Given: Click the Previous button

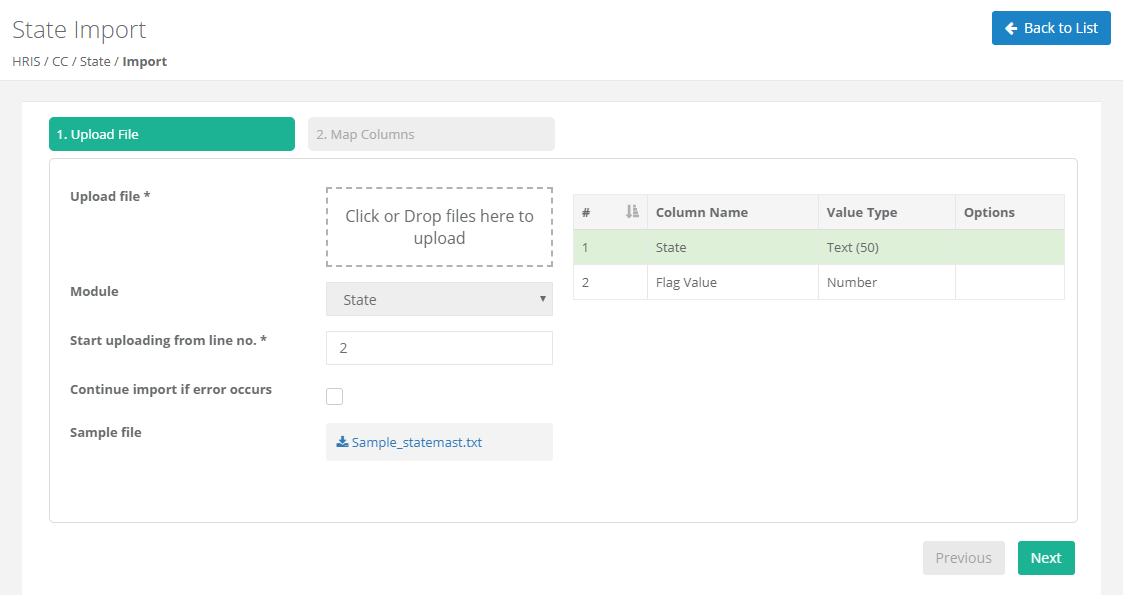Looking at the screenshot, I should pyautogui.click(x=963, y=558).
